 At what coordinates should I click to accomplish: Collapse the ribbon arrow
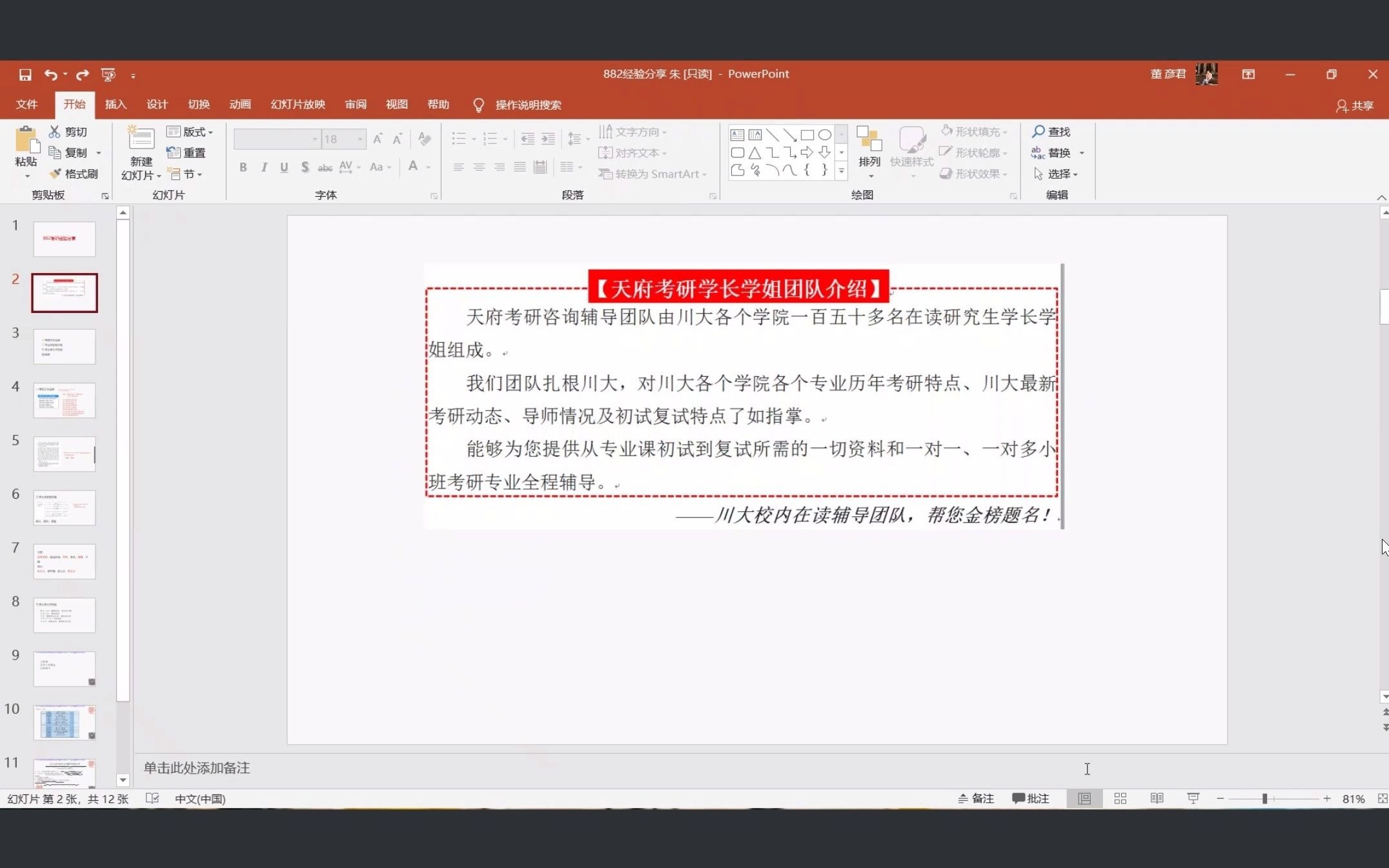[x=1381, y=197]
